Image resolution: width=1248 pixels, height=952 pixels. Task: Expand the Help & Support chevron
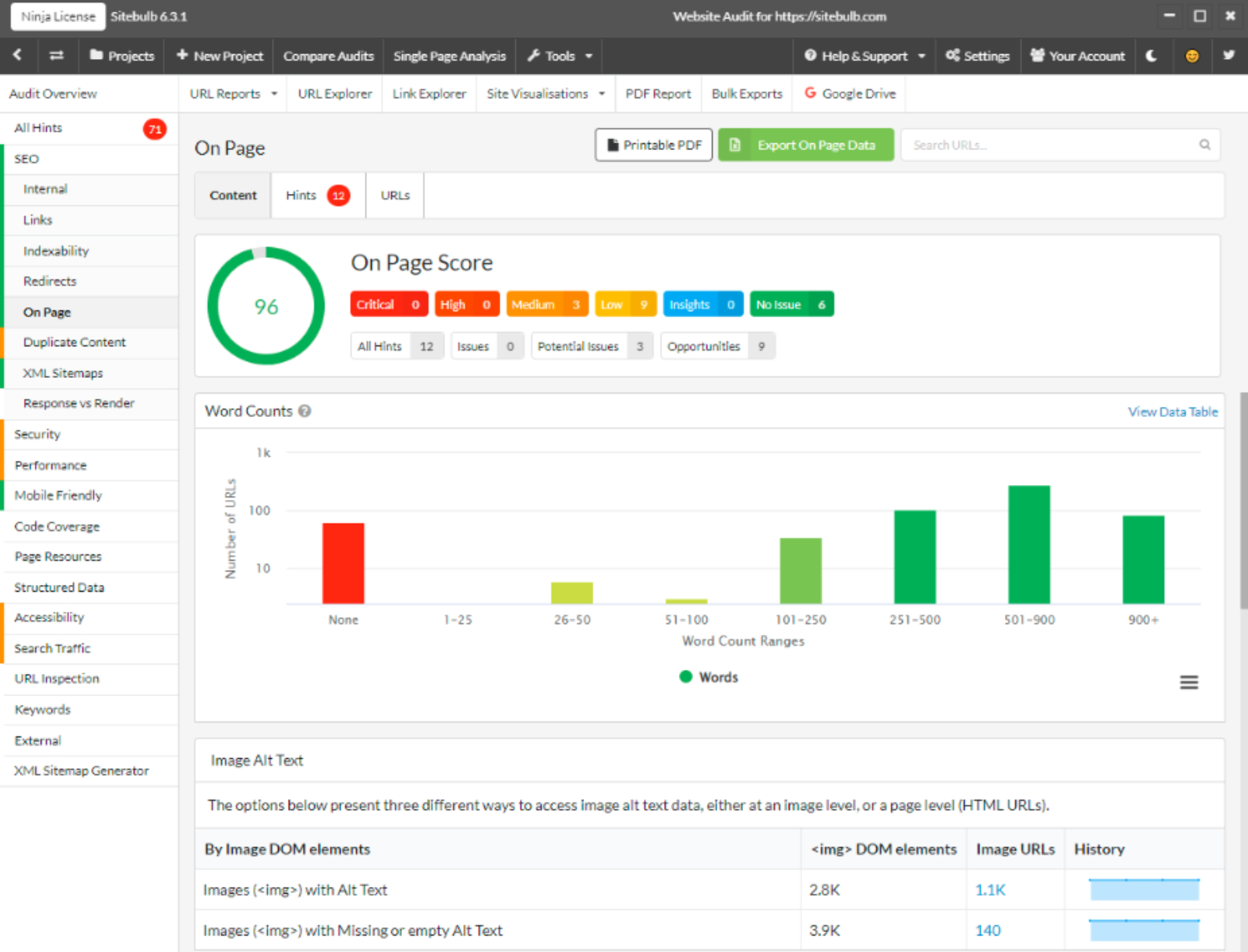tap(921, 56)
